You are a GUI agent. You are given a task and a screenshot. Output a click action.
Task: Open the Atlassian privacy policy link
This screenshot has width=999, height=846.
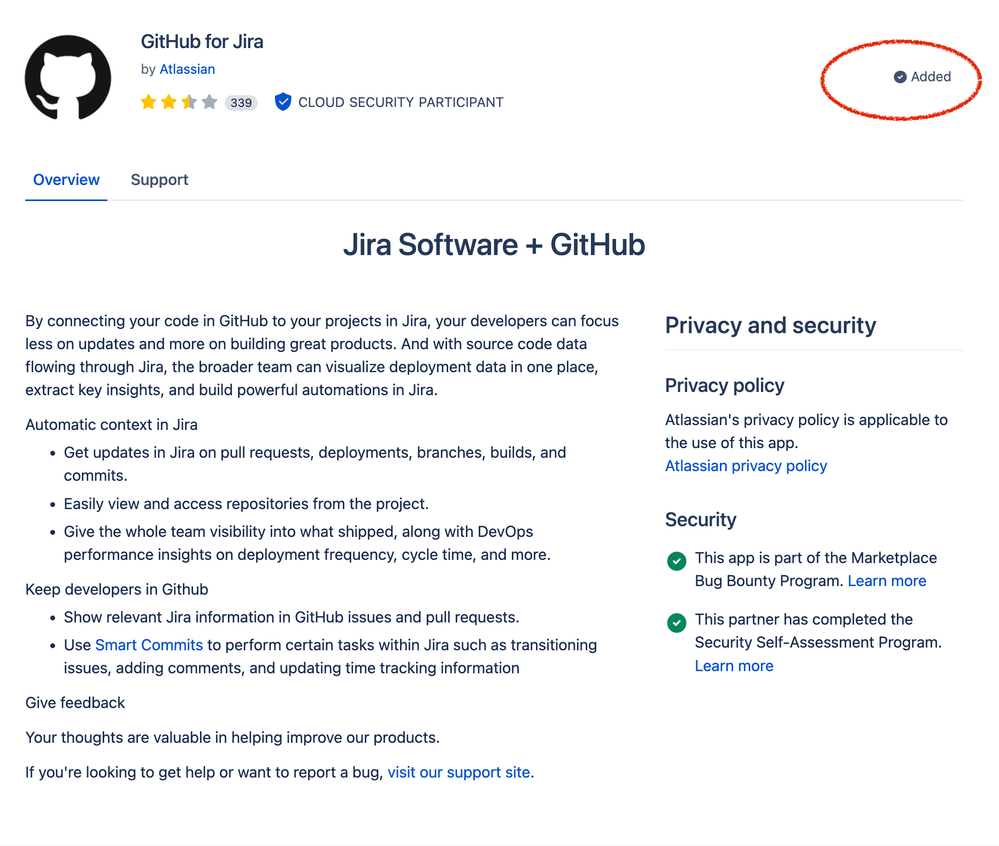click(x=746, y=466)
